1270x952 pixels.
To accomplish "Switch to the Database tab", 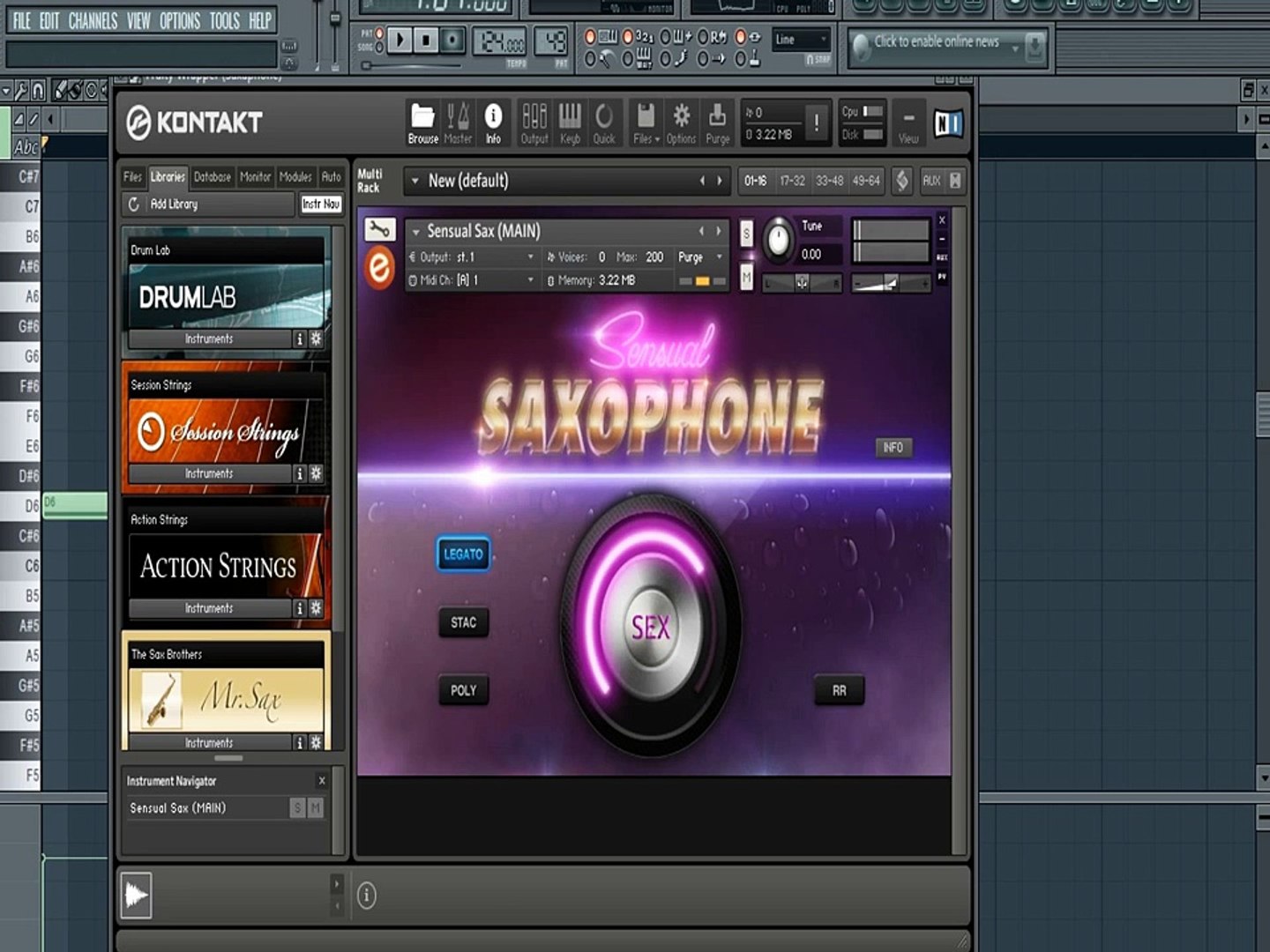I will click(x=213, y=176).
